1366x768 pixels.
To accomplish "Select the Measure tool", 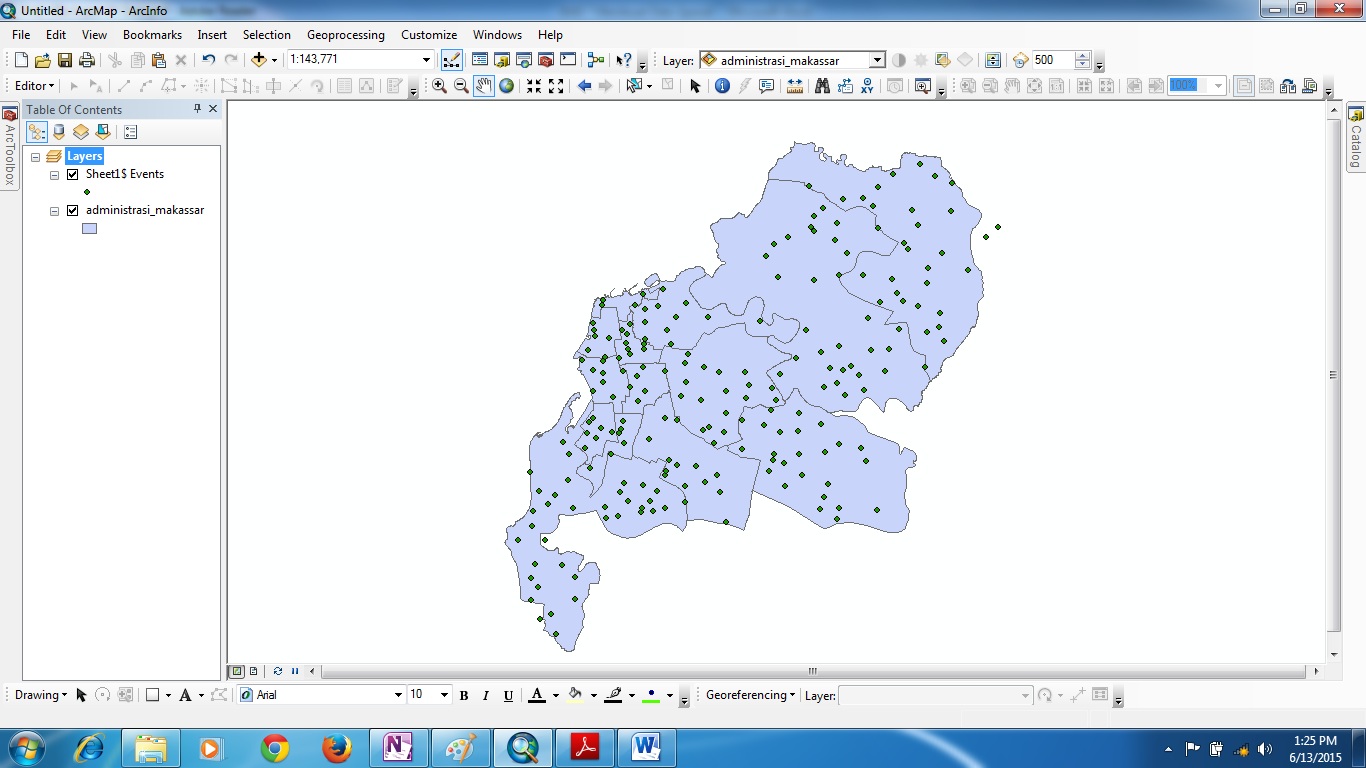I will pyautogui.click(x=794, y=86).
